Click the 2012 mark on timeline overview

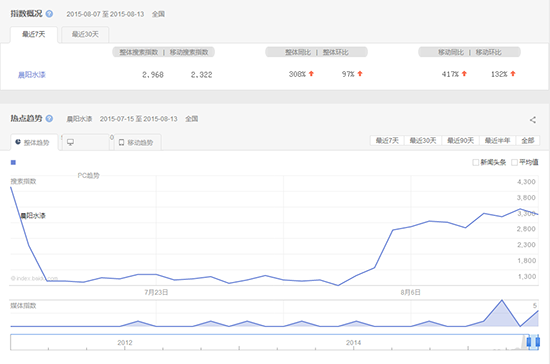(x=125, y=343)
